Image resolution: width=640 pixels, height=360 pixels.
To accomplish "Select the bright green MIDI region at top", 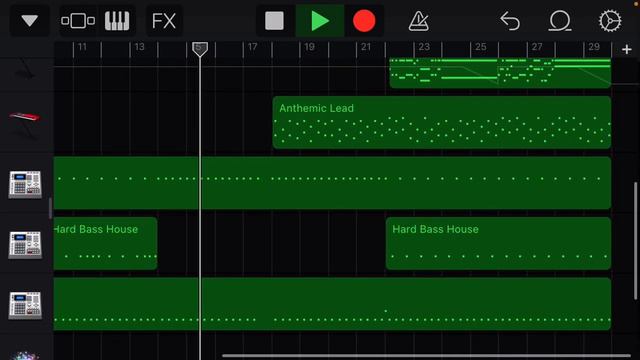I will coord(500,73).
